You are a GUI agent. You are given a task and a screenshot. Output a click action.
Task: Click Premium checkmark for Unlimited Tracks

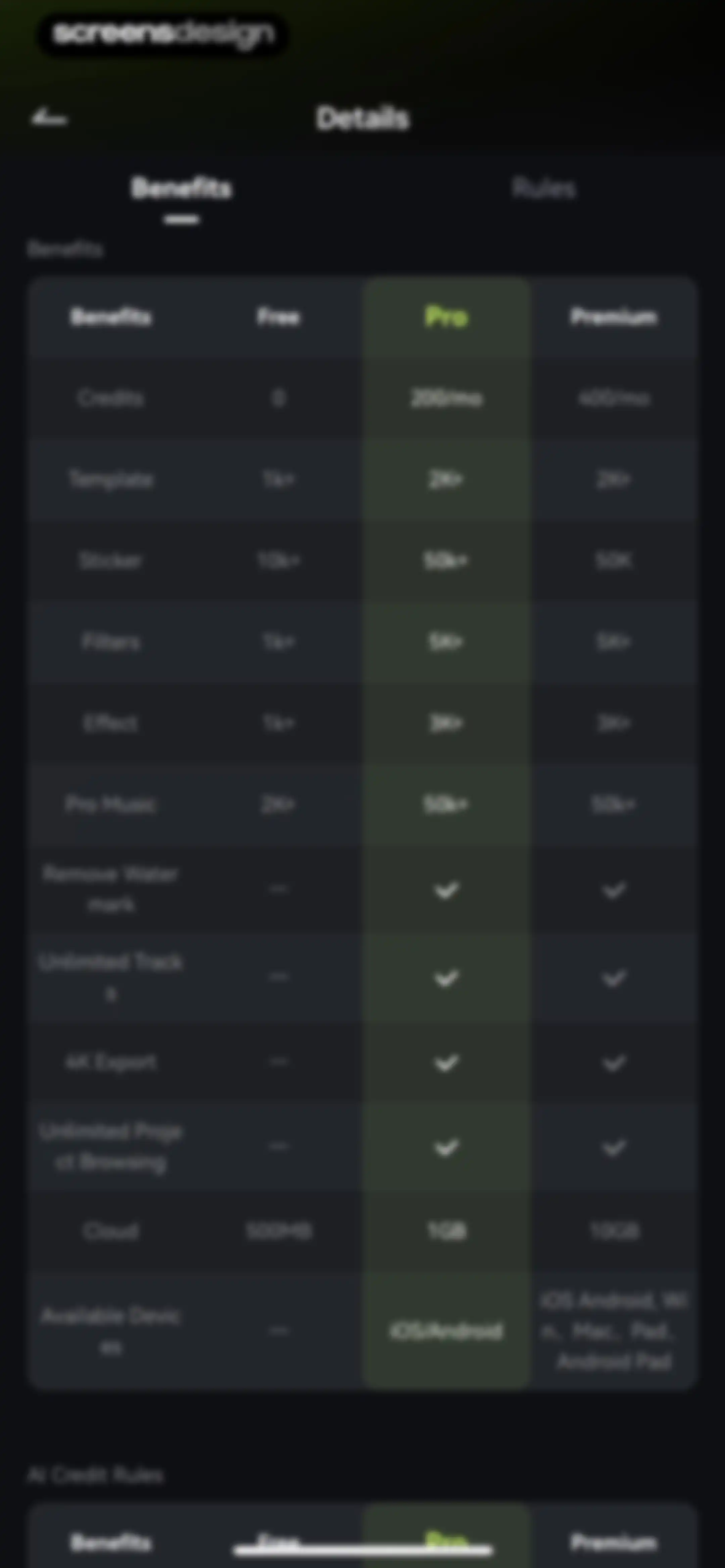pos(614,978)
